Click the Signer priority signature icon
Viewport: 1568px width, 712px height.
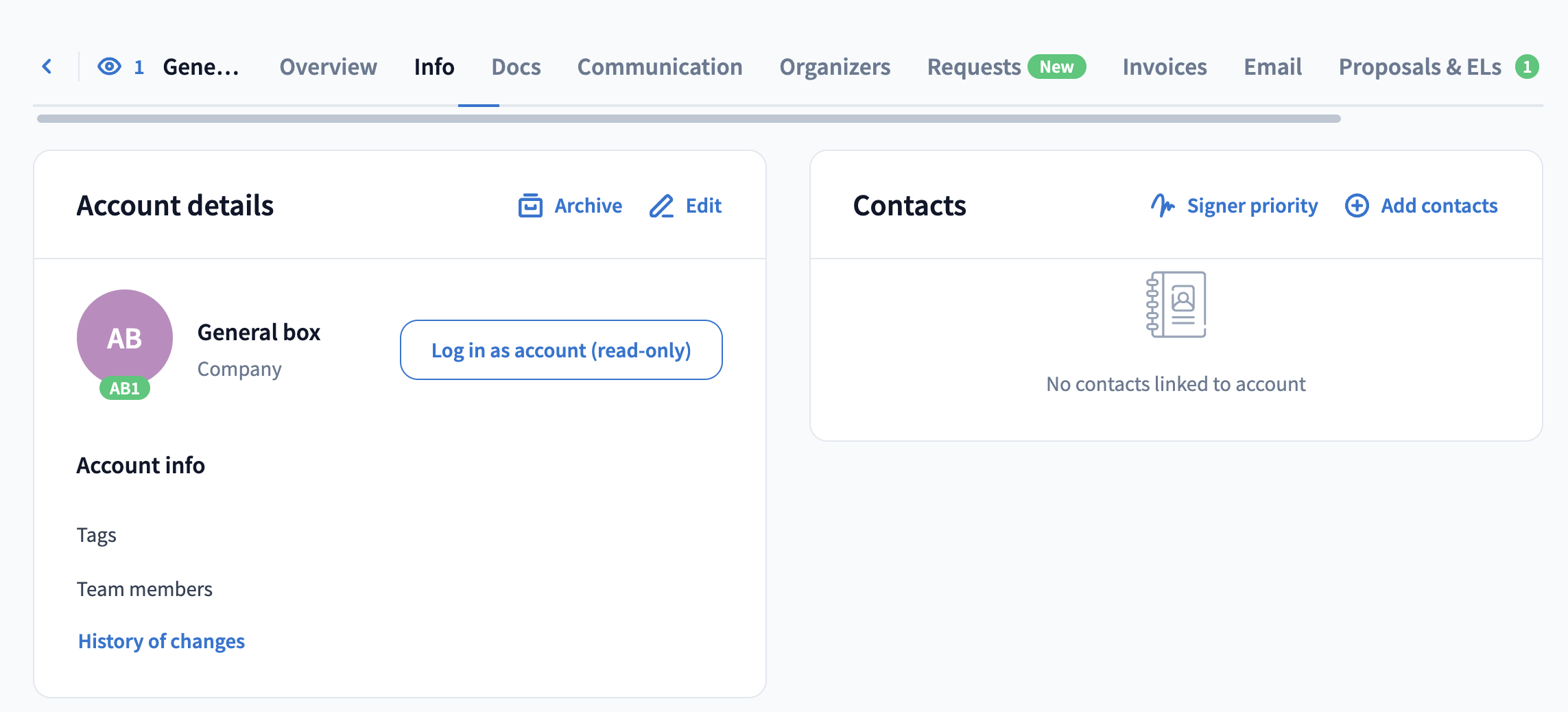pos(1163,205)
